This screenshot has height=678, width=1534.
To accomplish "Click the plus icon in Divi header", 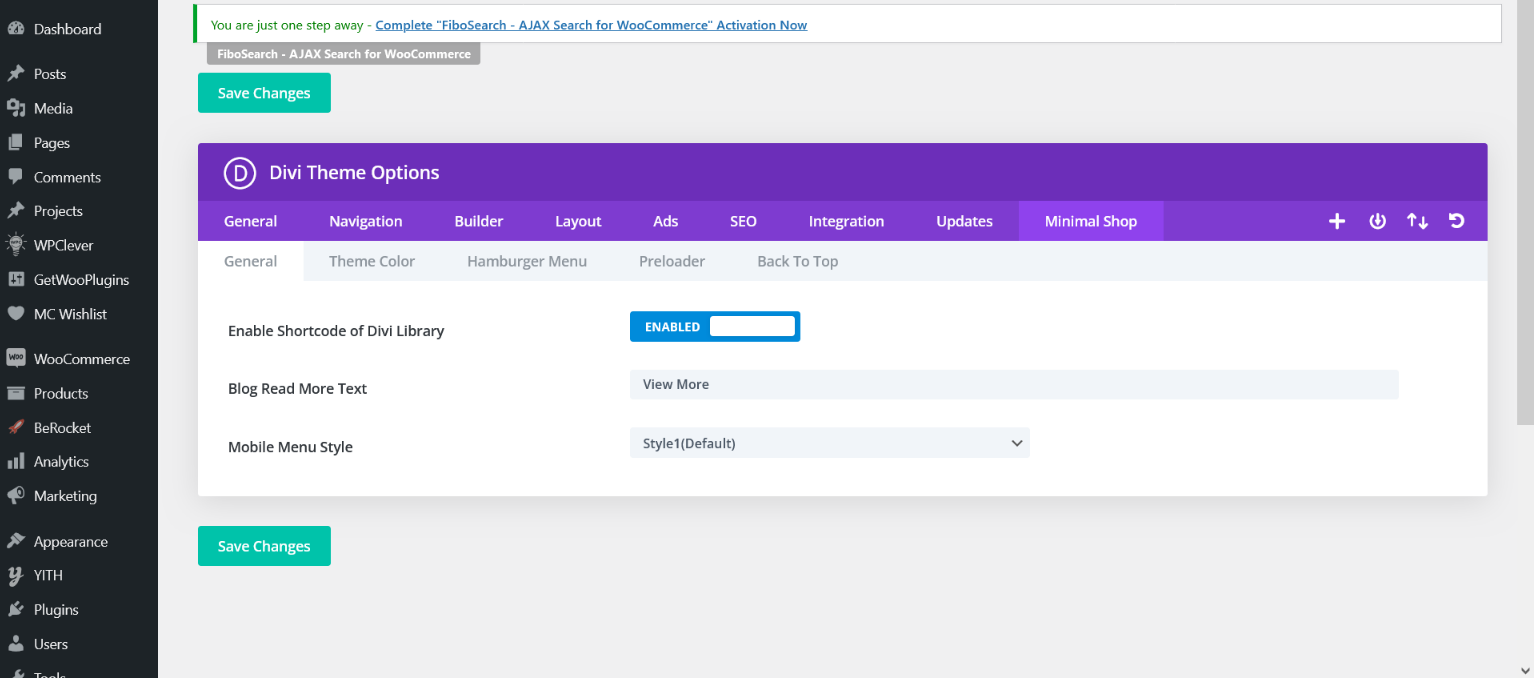I will [x=1337, y=221].
